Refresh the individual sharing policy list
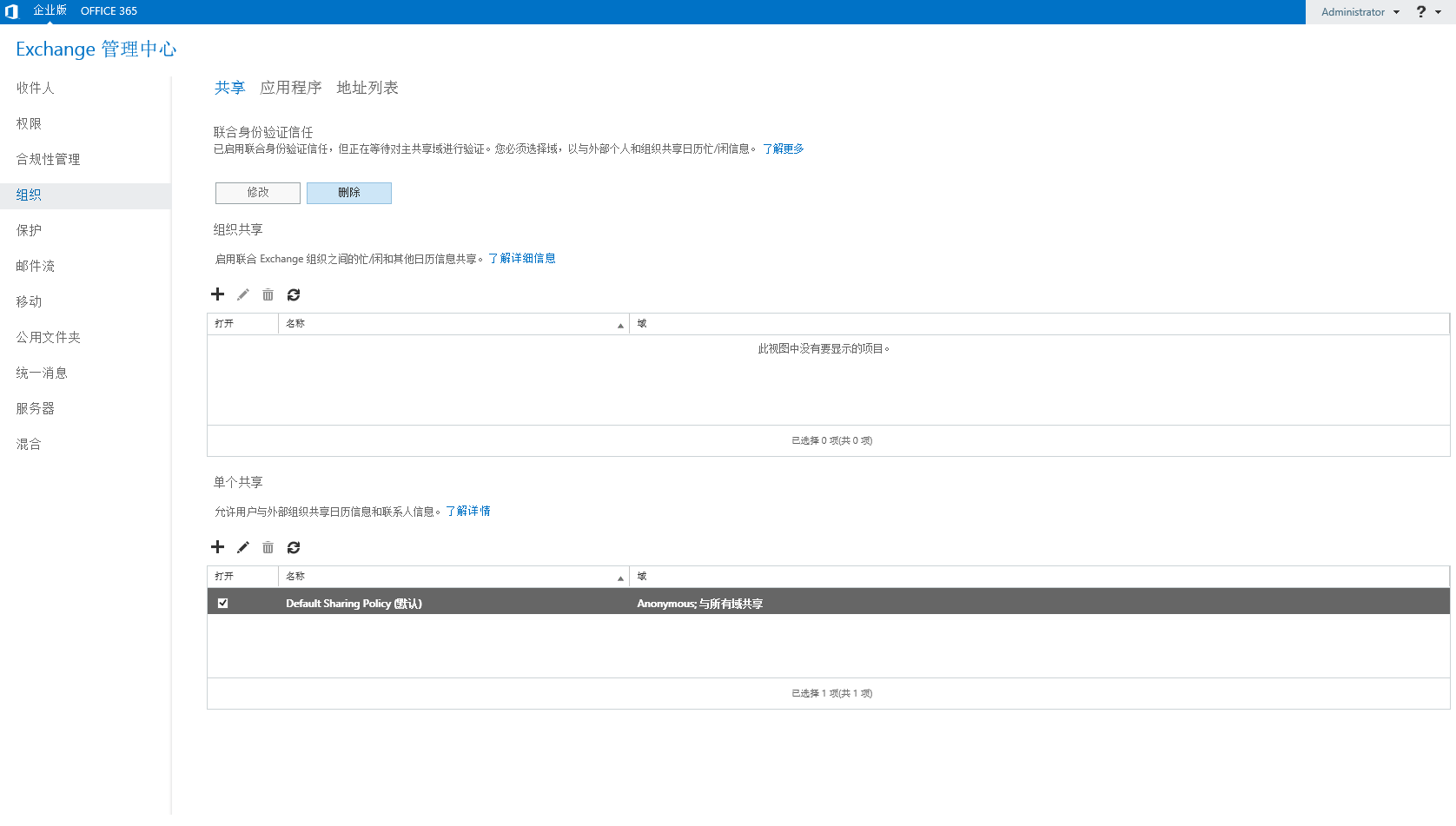 (x=294, y=547)
